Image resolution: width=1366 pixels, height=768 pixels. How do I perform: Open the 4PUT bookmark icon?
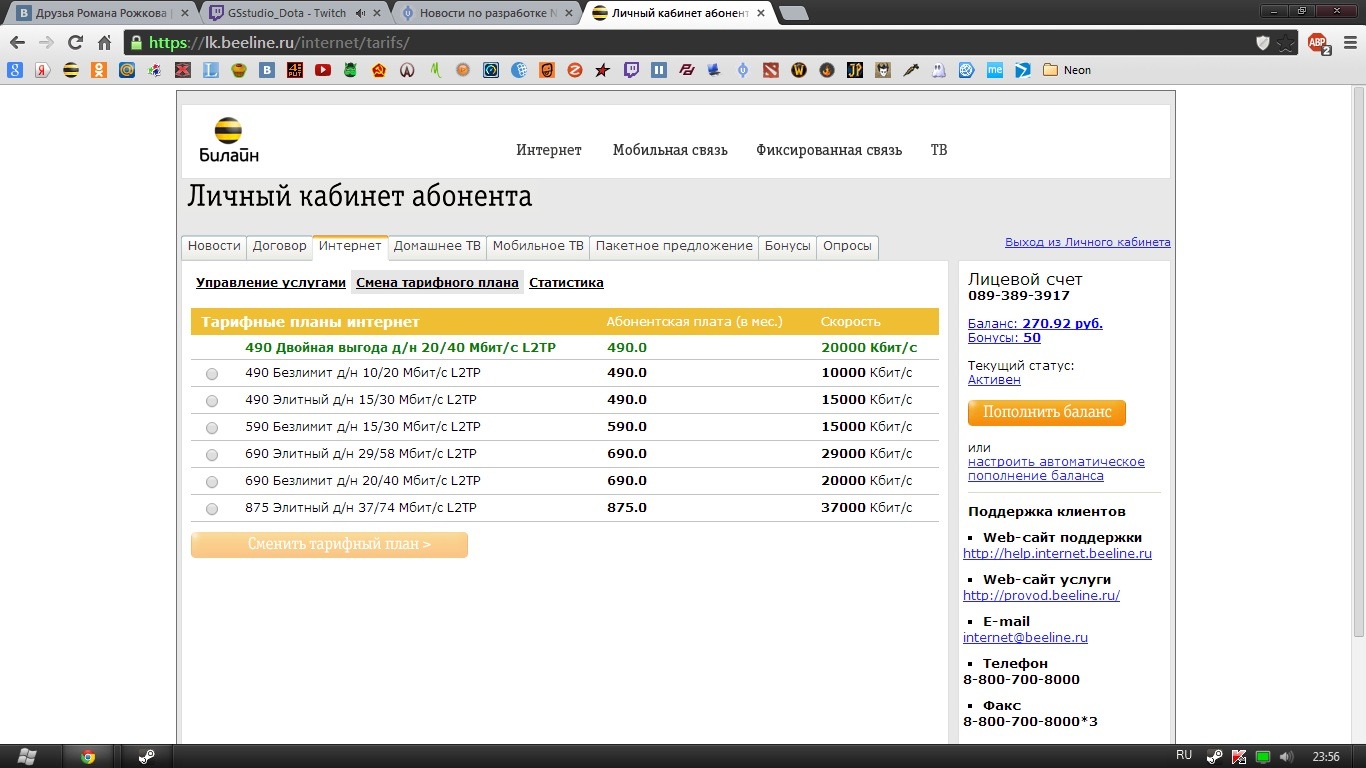pos(294,70)
